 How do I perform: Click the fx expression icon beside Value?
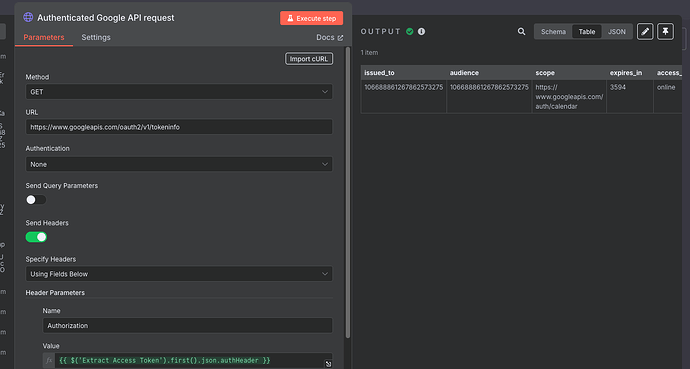pyautogui.click(x=49, y=361)
